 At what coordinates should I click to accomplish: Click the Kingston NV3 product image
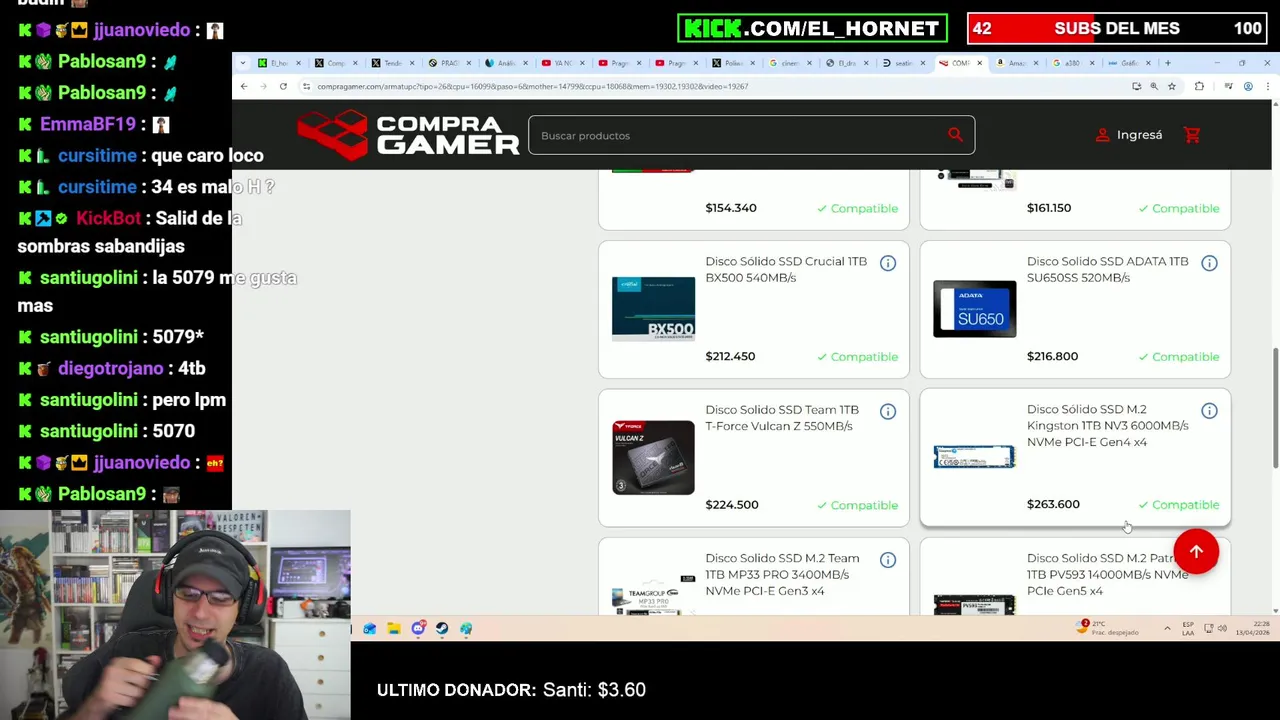point(975,457)
